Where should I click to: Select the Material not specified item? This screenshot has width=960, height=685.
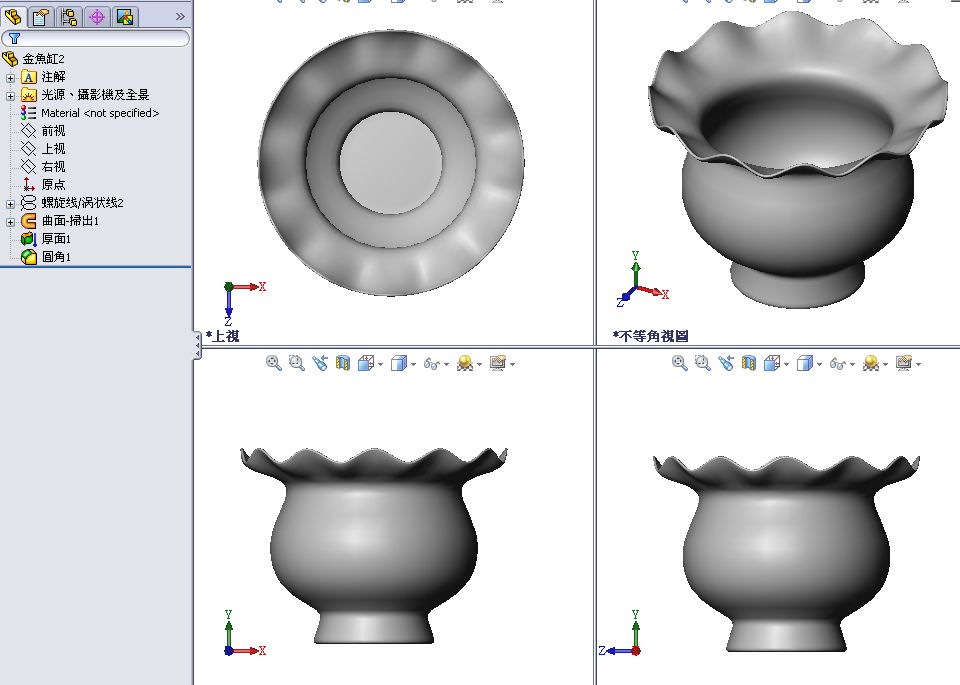(100, 113)
